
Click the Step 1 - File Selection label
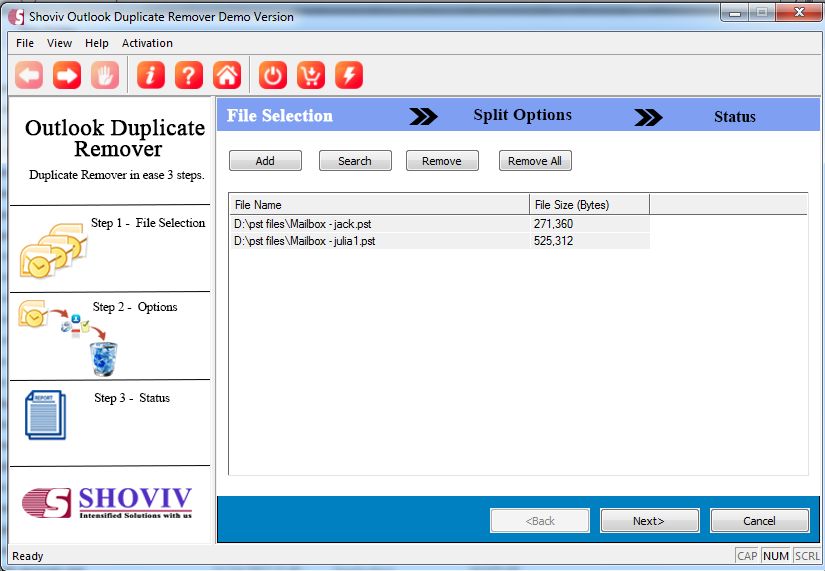tap(148, 223)
